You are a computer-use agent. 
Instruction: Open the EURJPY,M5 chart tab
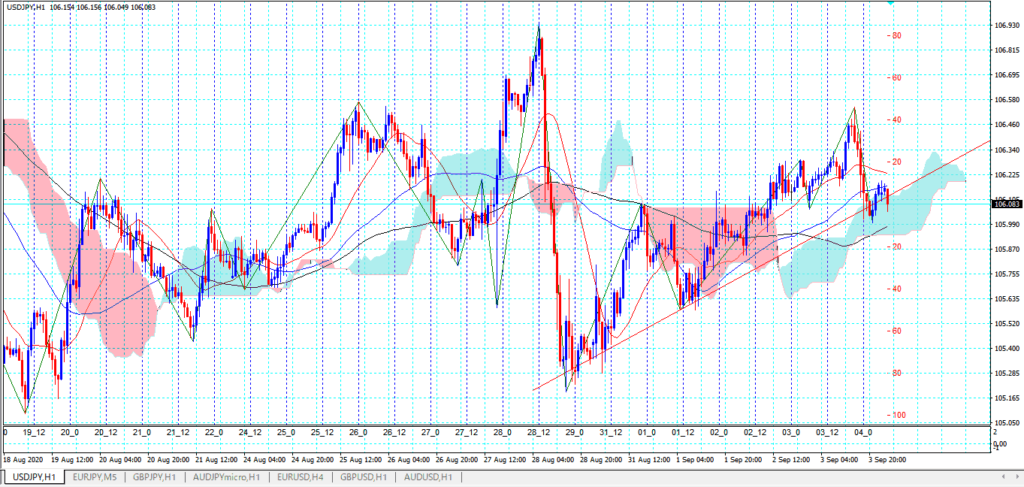click(95, 478)
